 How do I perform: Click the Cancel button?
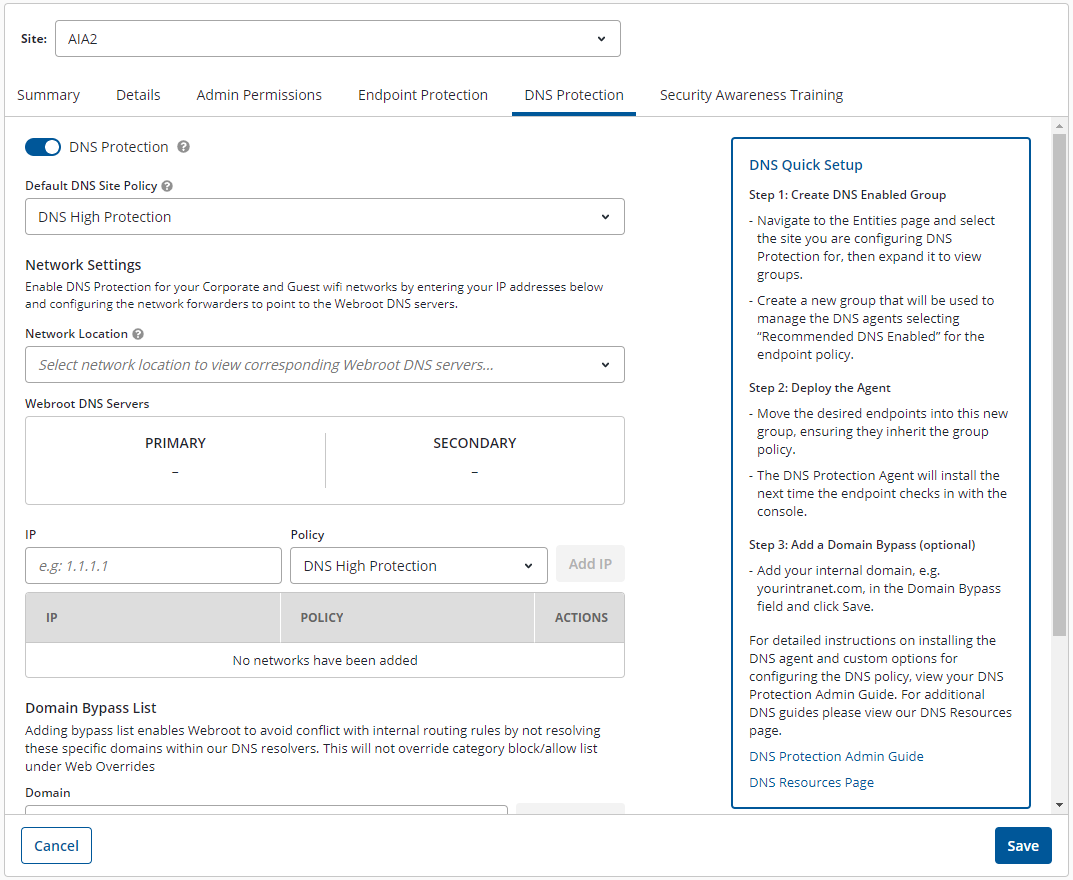[56, 846]
